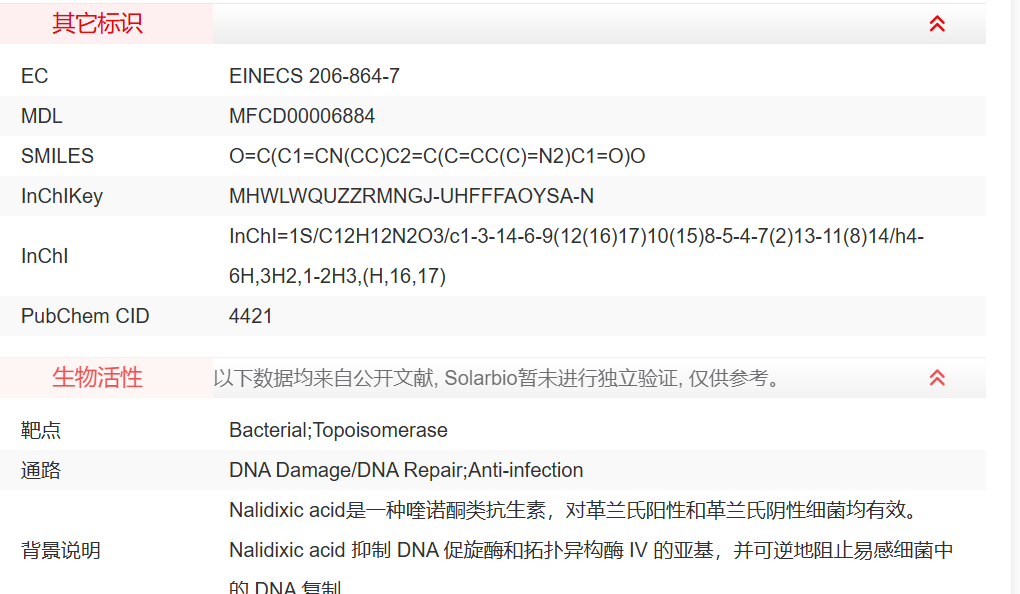Click the 生物活性 section heading
Viewport: 1020px width, 594px height.
coord(98,378)
